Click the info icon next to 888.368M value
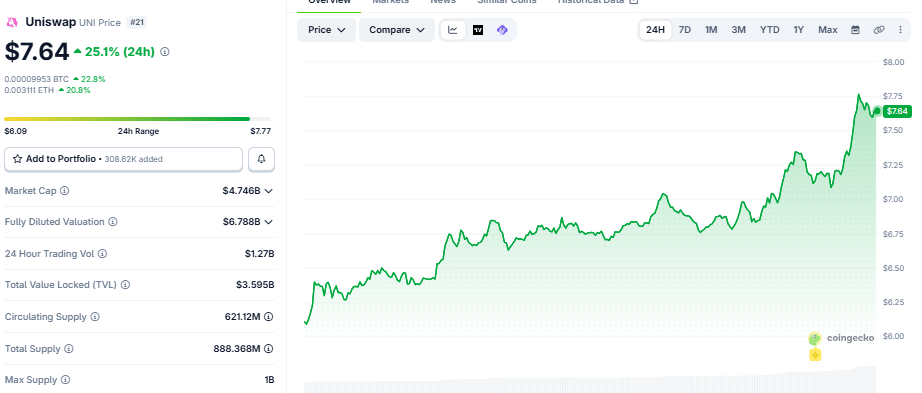 tap(269, 348)
